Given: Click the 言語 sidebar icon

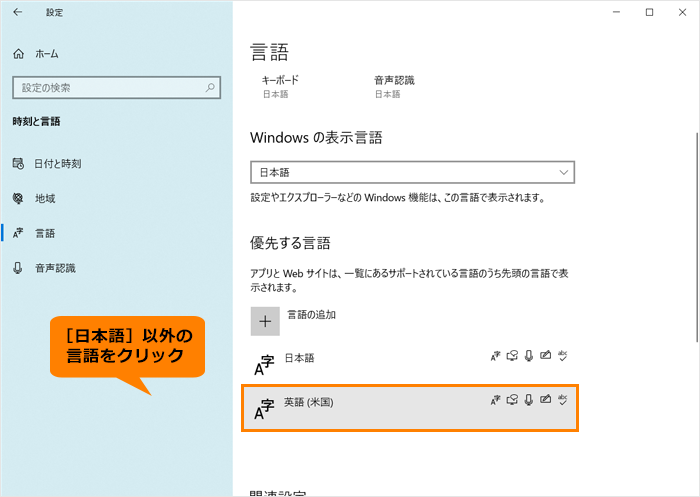Looking at the screenshot, I should pyautogui.click(x=18, y=233).
